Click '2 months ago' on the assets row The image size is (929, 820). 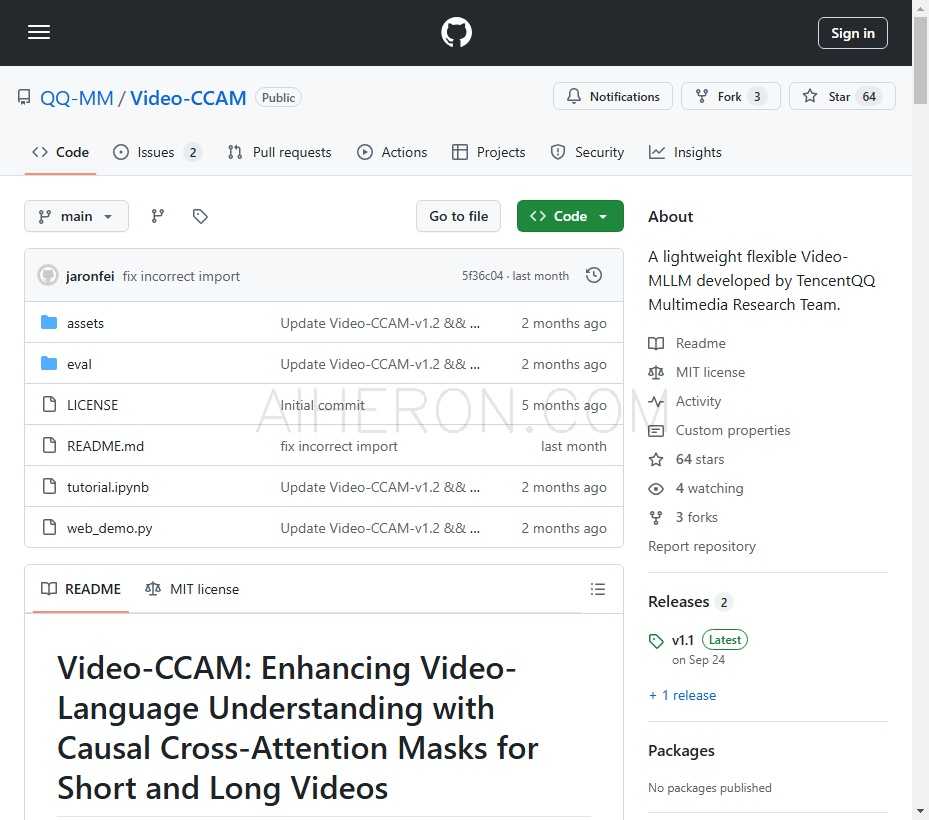(x=563, y=323)
